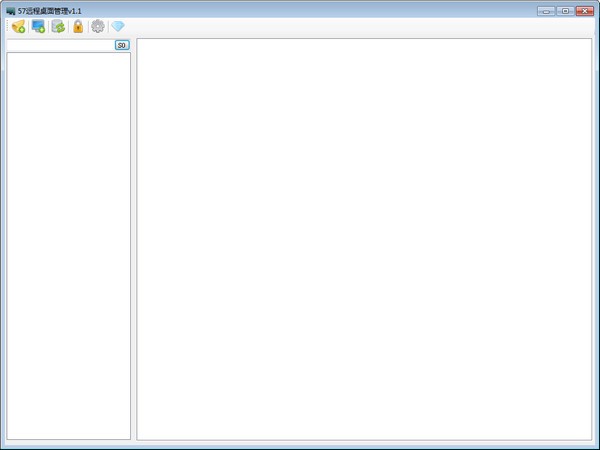Minimize the 57 remote desktop manager window
600x450 pixels.
[546, 11]
